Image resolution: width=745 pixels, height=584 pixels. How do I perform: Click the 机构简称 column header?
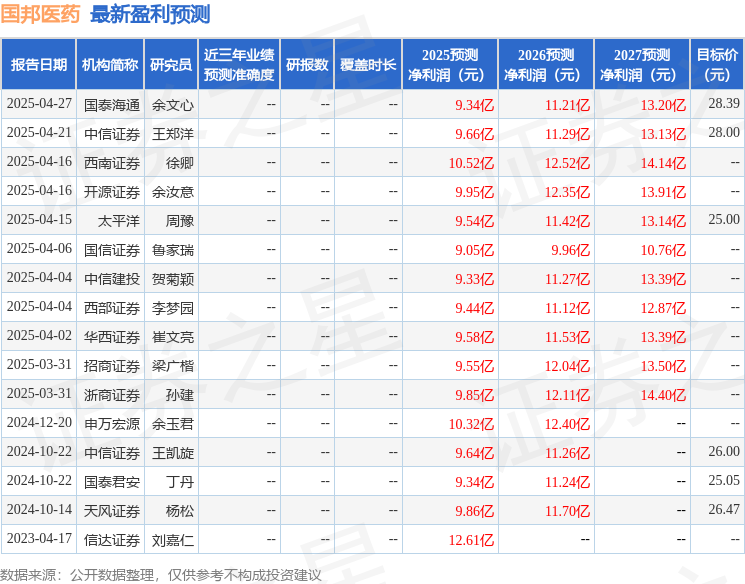(110, 65)
